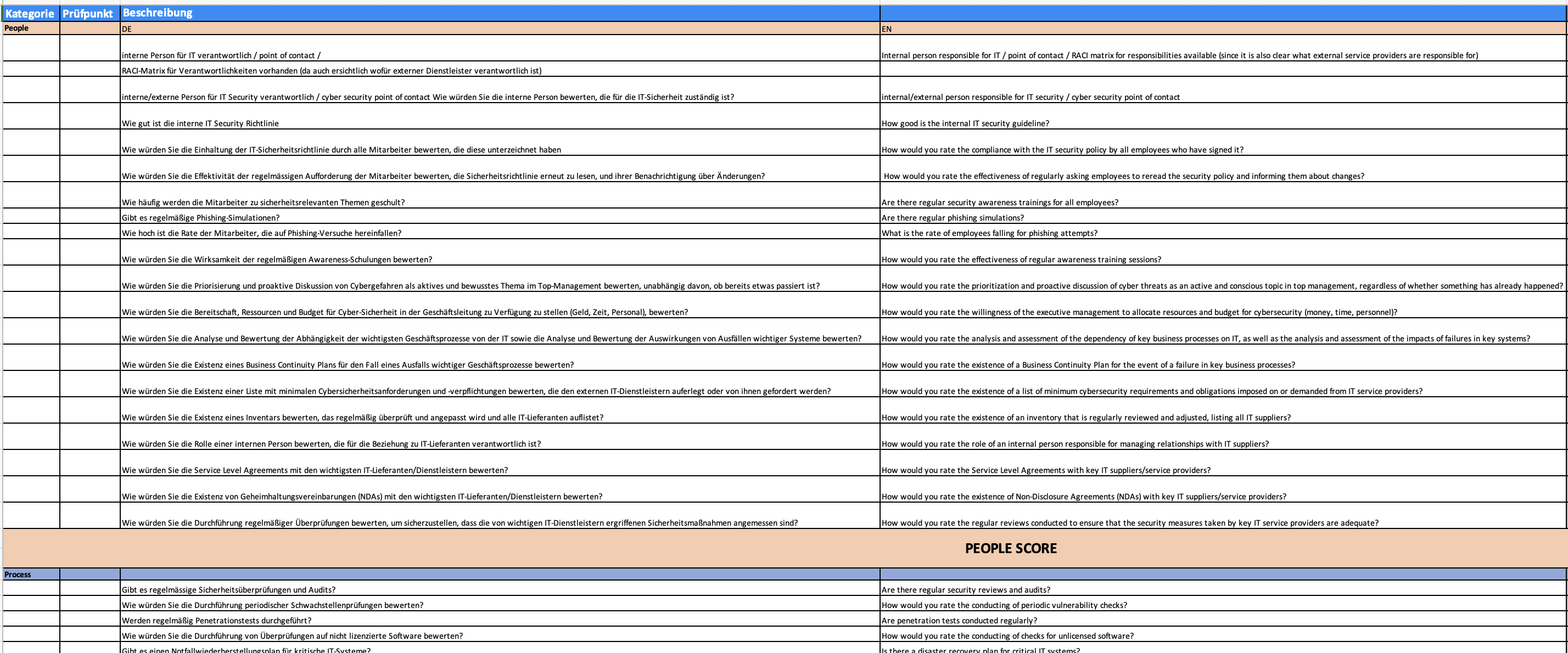Select 'How good is the internal IT security guideline?' cell
This screenshot has height=653, width=1568.
965,123
